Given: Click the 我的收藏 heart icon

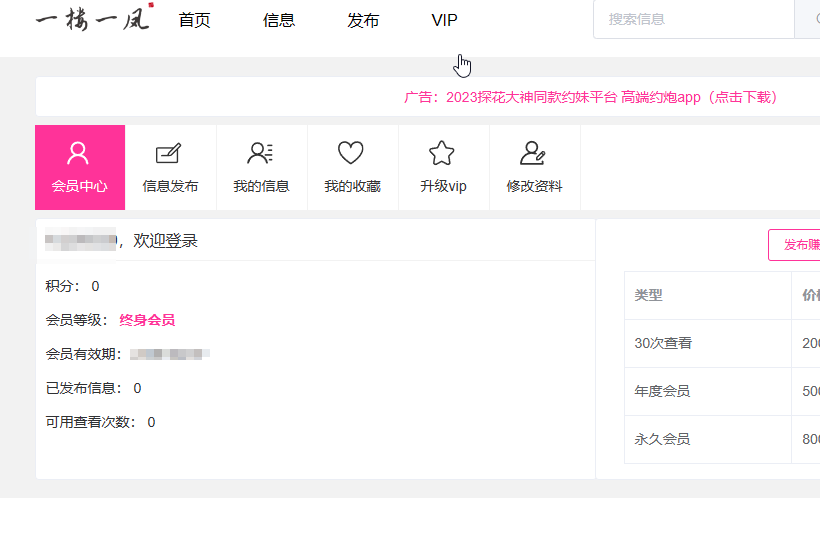Looking at the screenshot, I should [350, 153].
